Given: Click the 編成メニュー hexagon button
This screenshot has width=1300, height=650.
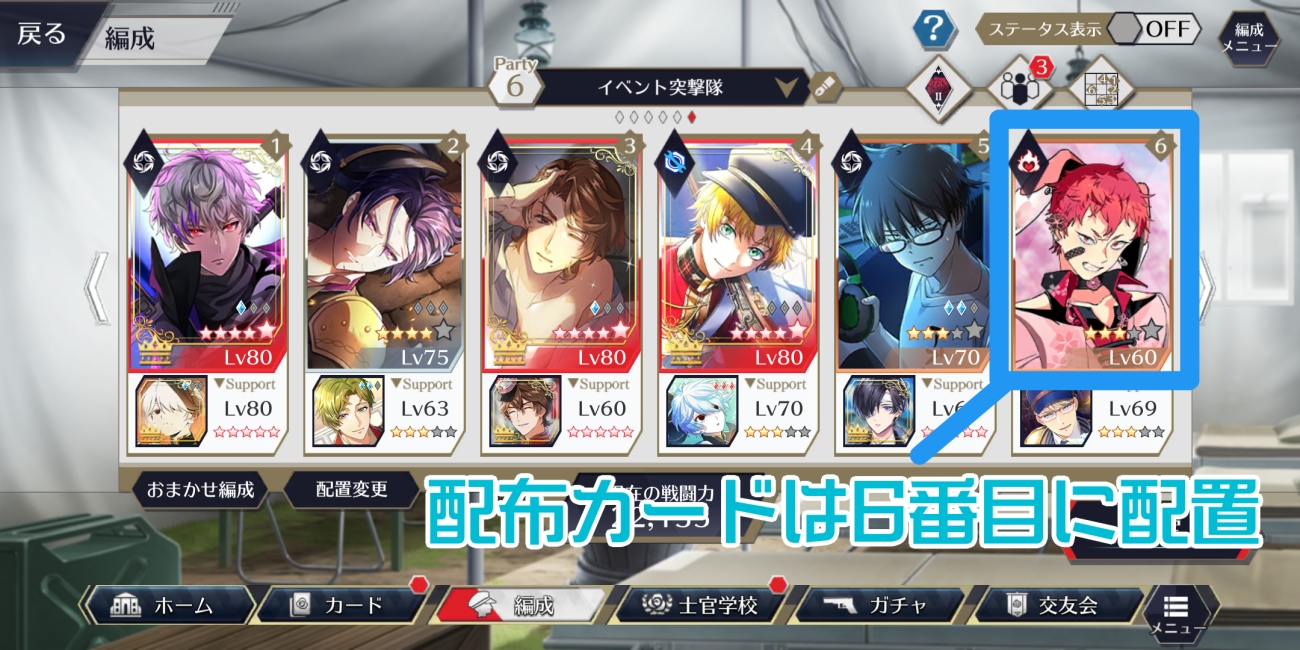Looking at the screenshot, I should [x=1248, y=38].
